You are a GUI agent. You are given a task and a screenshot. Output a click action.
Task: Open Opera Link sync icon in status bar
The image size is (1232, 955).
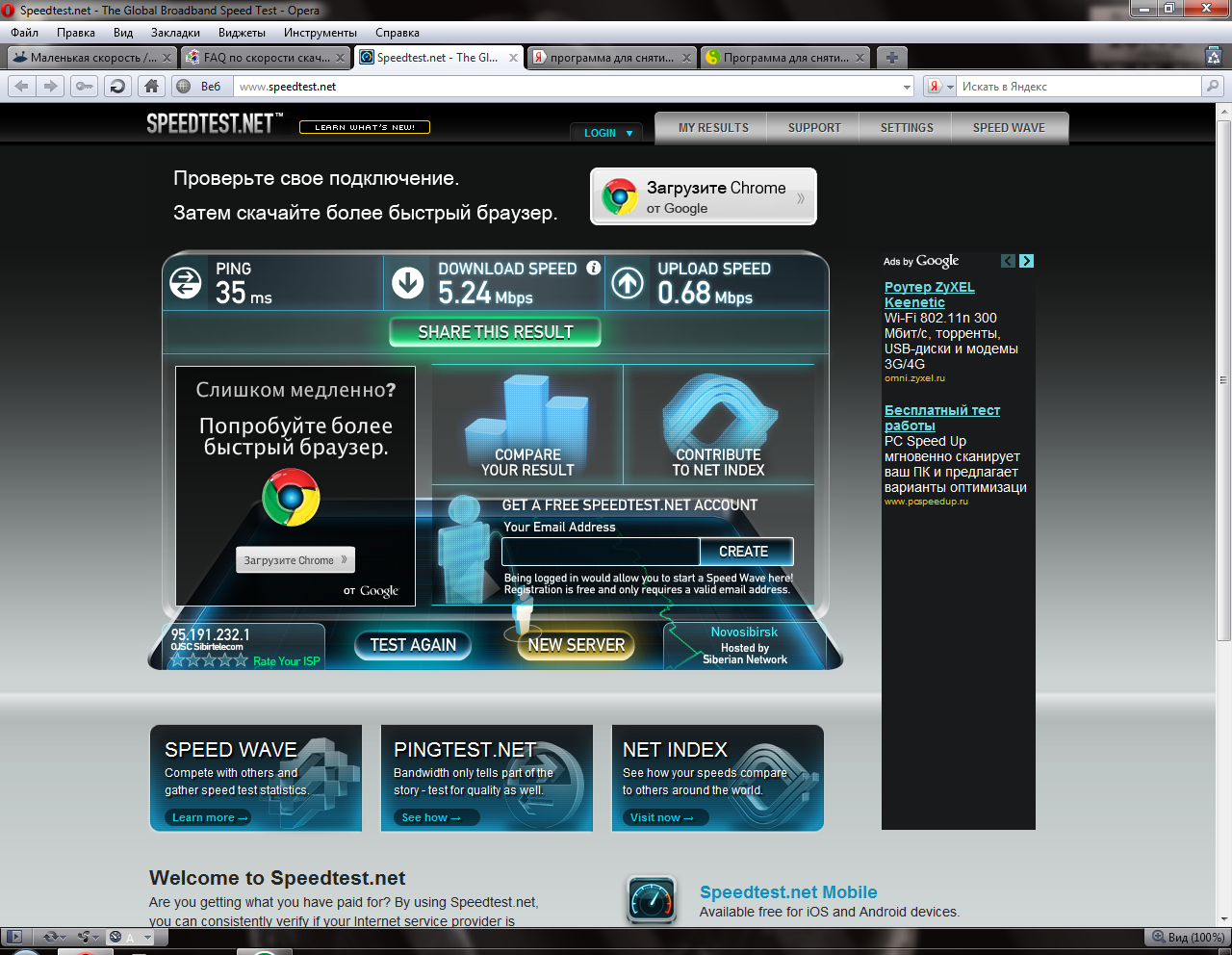[x=50, y=937]
